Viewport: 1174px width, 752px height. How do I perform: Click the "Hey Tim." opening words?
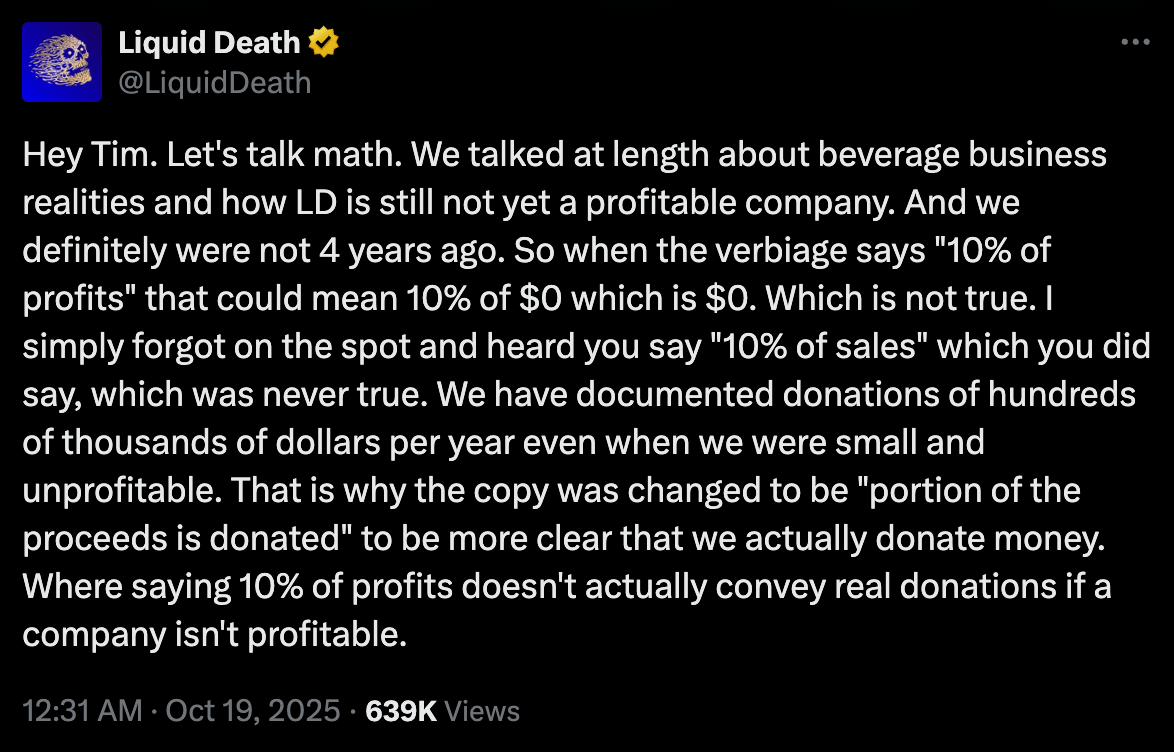point(90,155)
